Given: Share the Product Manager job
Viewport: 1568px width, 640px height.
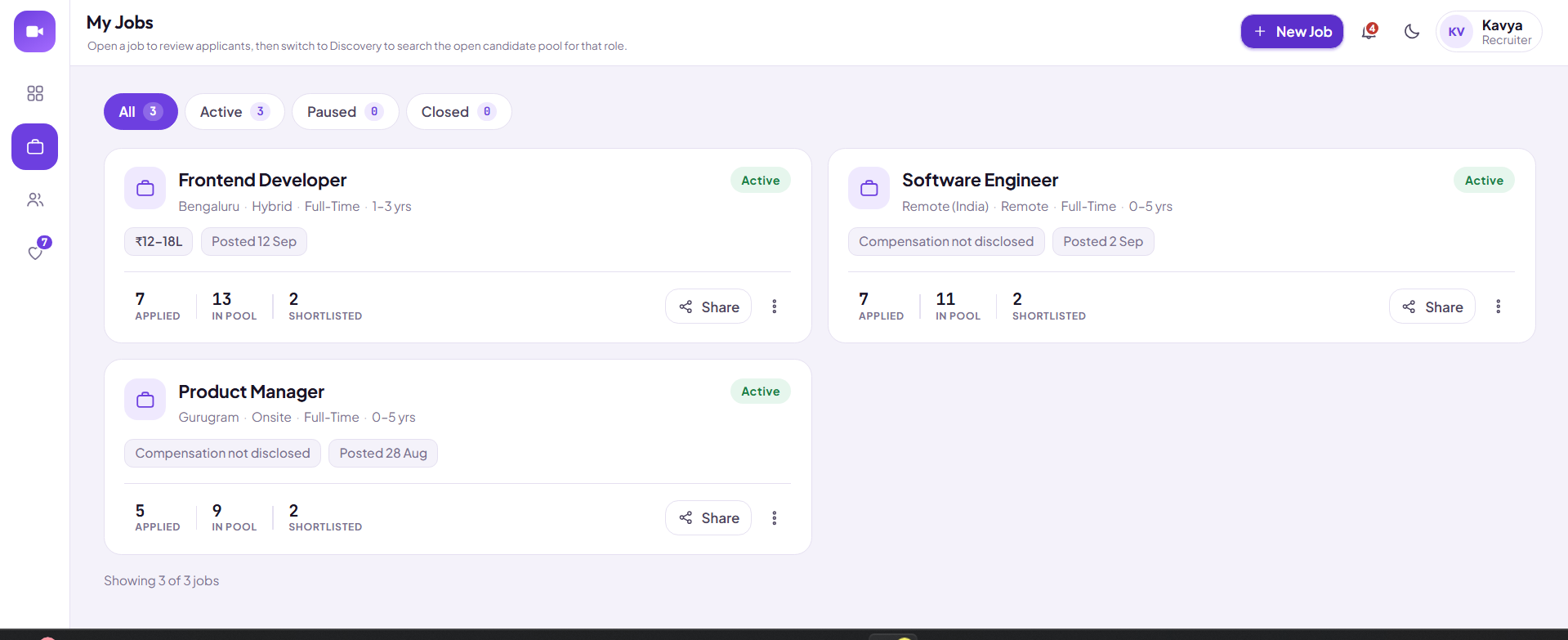Looking at the screenshot, I should pyautogui.click(x=708, y=518).
